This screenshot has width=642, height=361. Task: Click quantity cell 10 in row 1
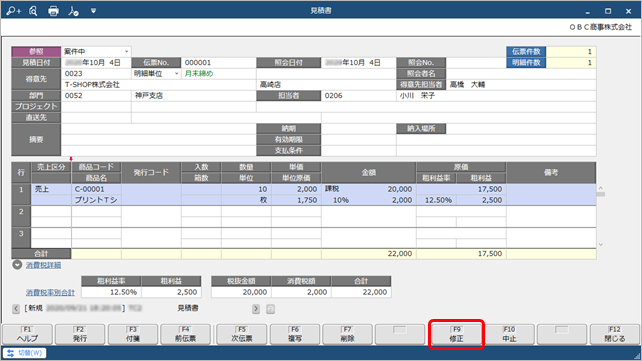coord(246,189)
